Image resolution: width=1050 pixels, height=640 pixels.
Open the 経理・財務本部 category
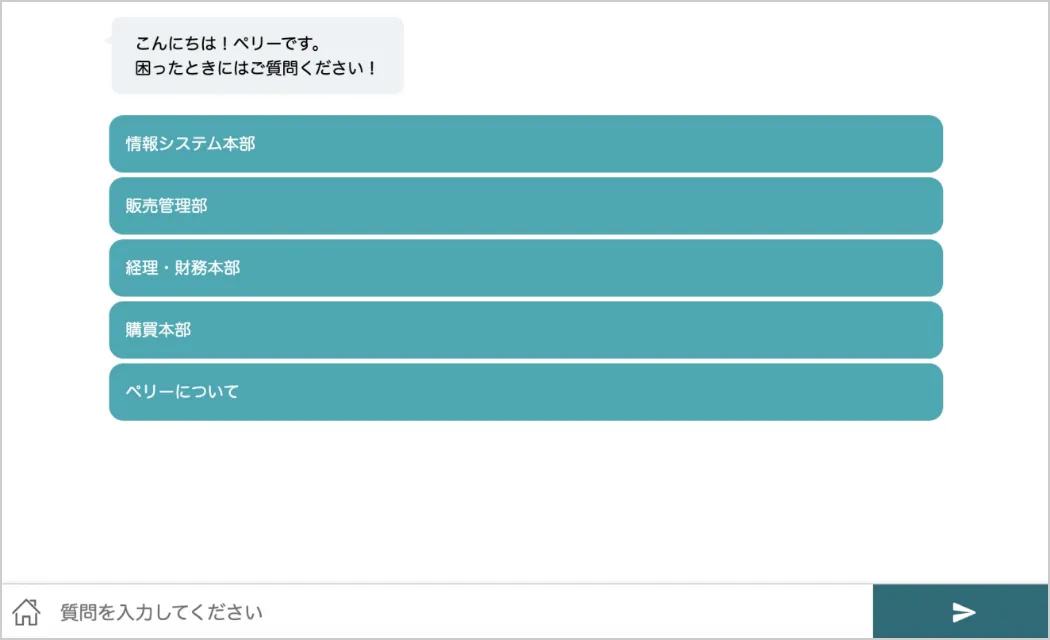pos(526,268)
